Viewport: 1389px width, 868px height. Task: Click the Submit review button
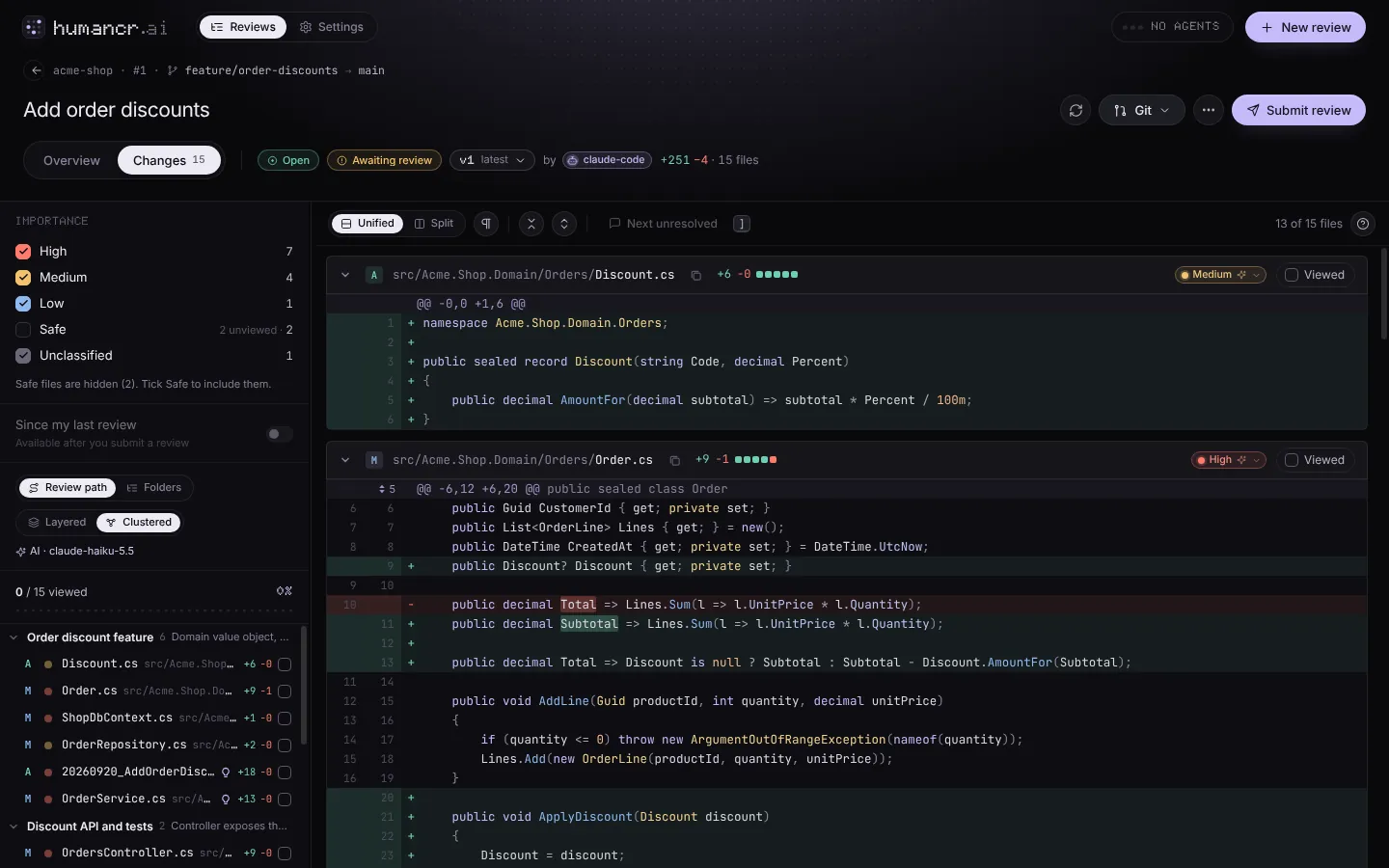click(1298, 110)
